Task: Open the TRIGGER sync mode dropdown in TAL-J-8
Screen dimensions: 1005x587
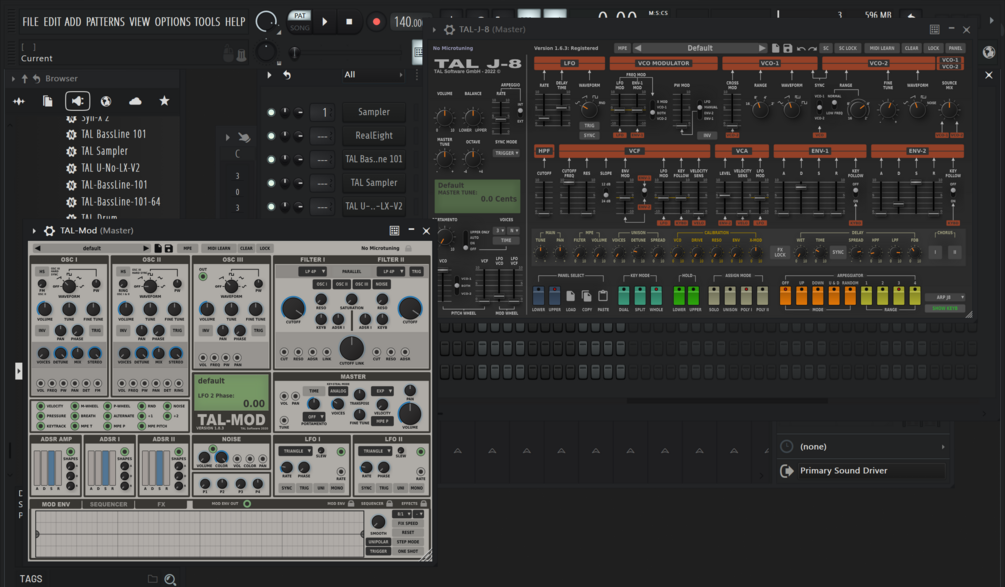Action: 506,153
